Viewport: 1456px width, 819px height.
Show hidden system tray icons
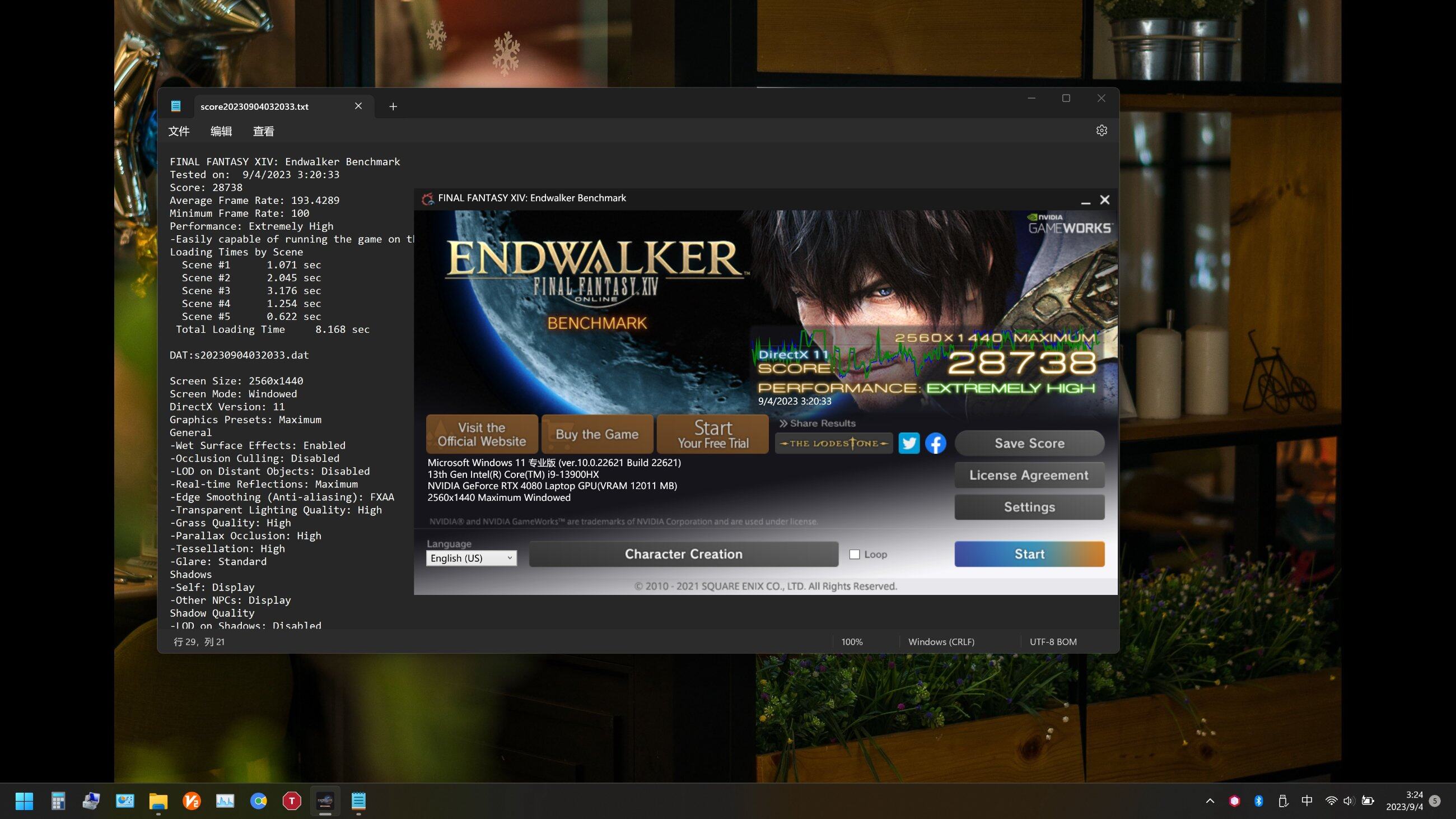(1210, 801)
